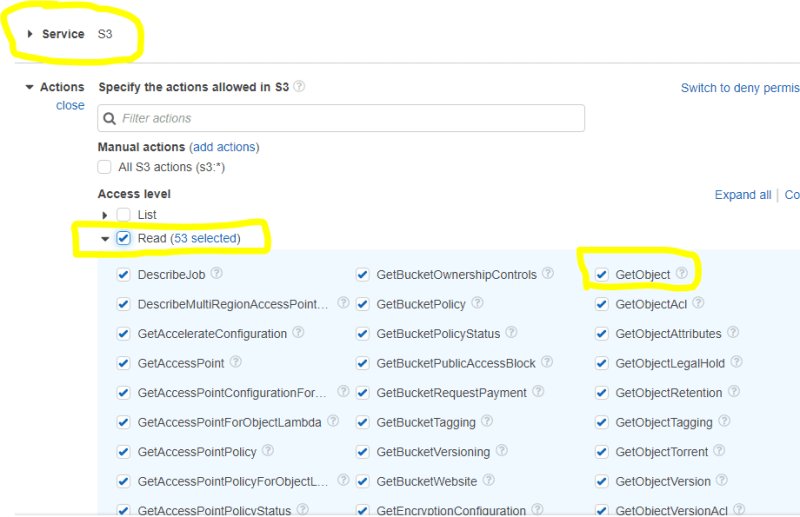Show help for GetObjectAttributes

[733, 332]
